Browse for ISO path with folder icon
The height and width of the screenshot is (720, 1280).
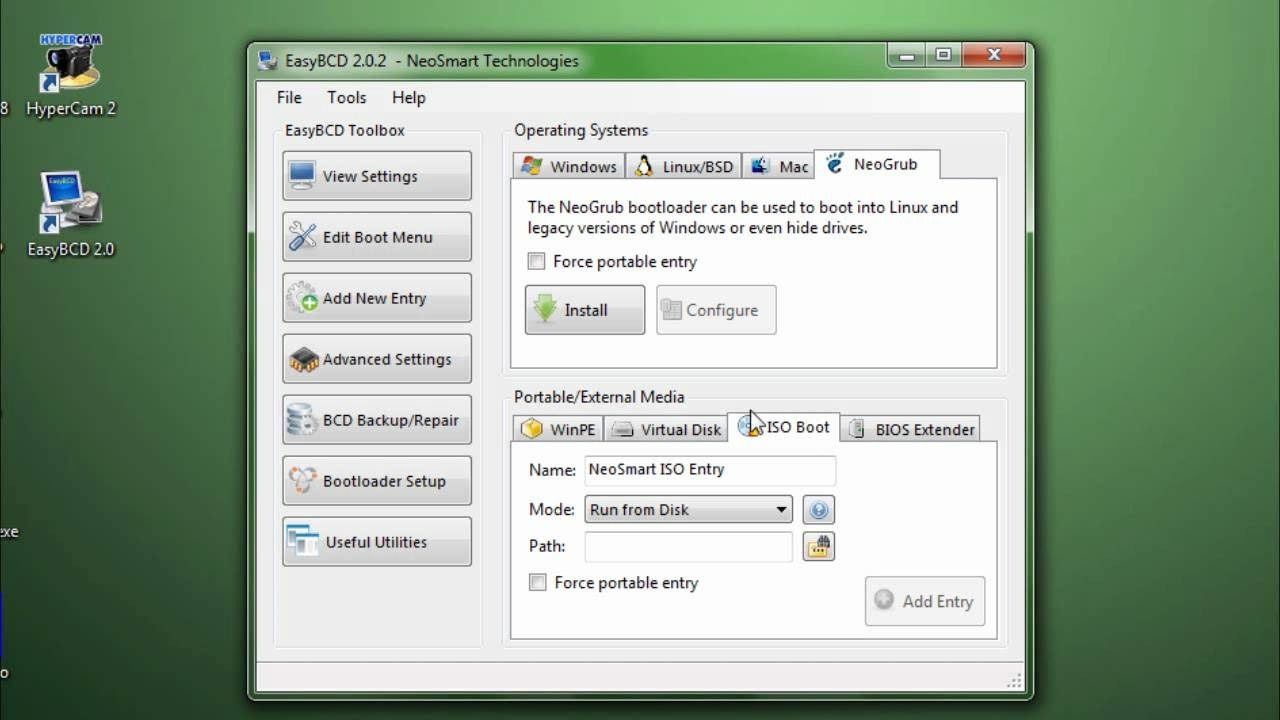(x=818, y=546)
